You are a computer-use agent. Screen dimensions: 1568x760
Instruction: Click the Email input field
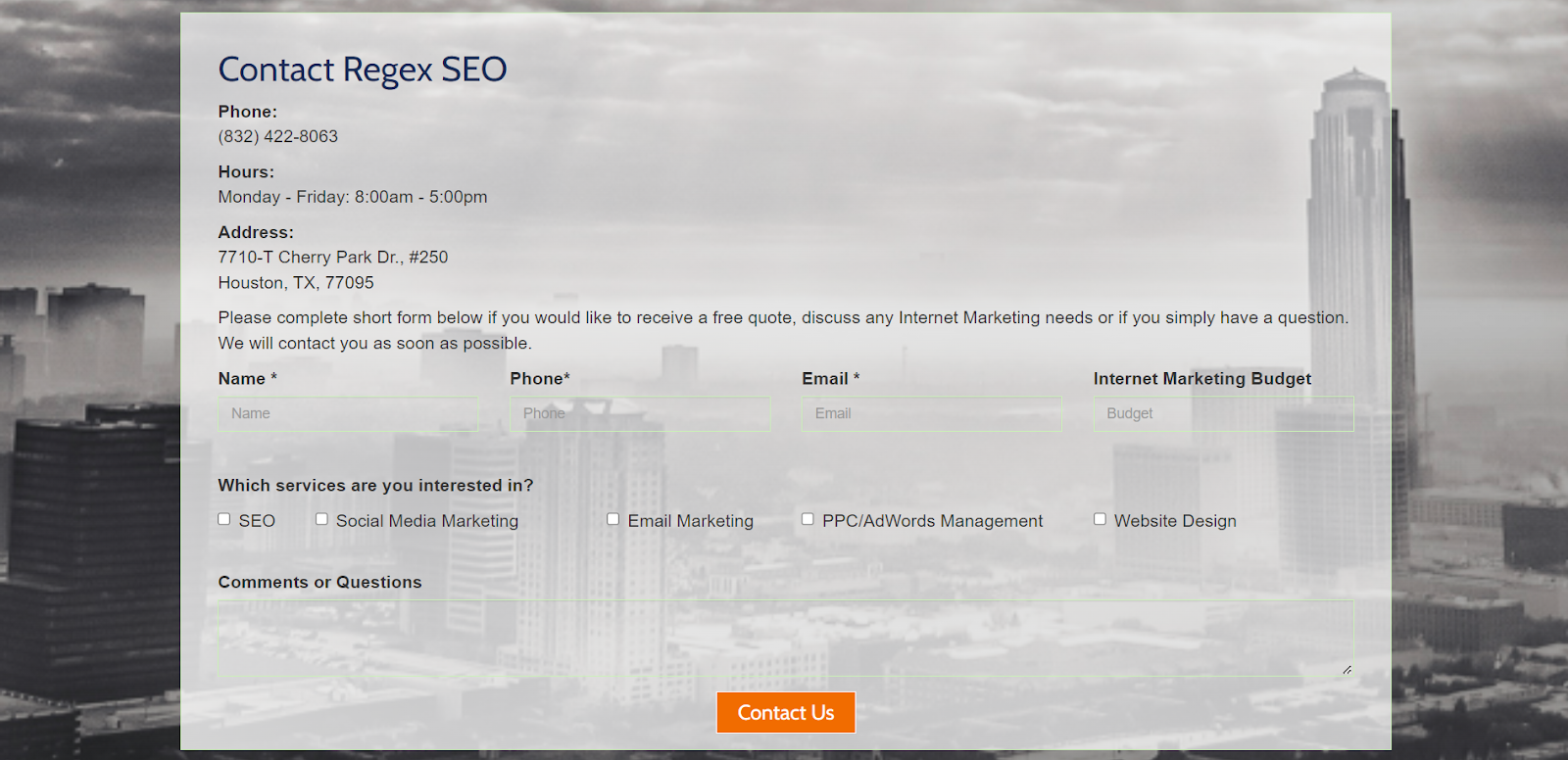click(931, 414)
